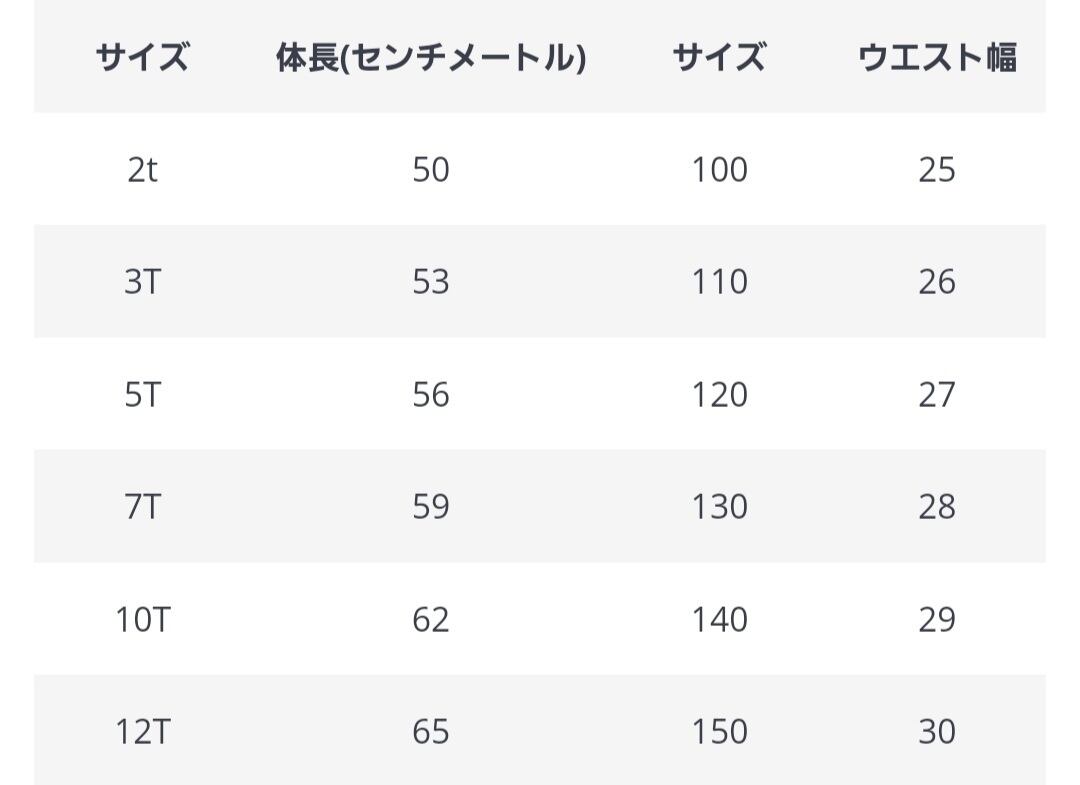Click the 体長(センチメートル) column header
The width and height of the screenshot is (1080, 785).
[431, 58]
